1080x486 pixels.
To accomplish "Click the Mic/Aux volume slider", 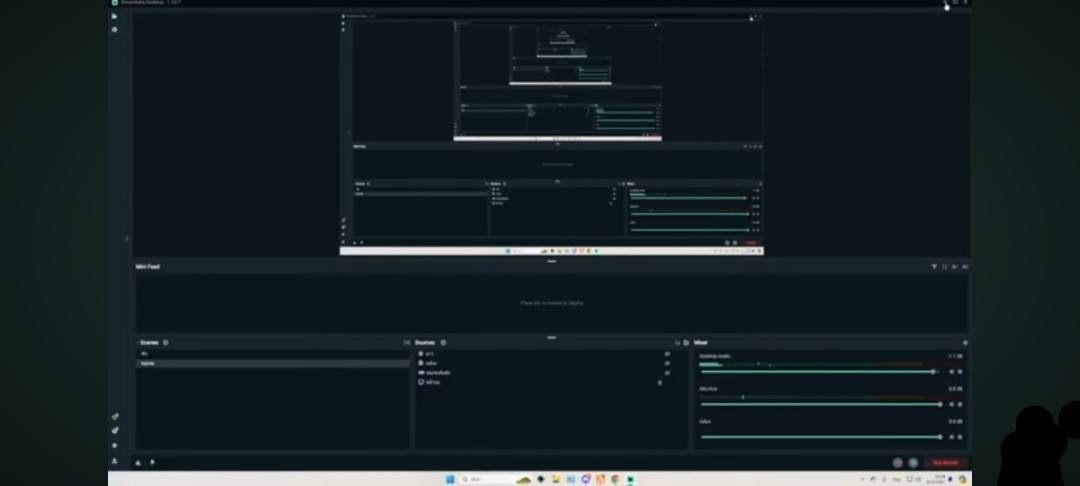I will click(x=820, y=404).
